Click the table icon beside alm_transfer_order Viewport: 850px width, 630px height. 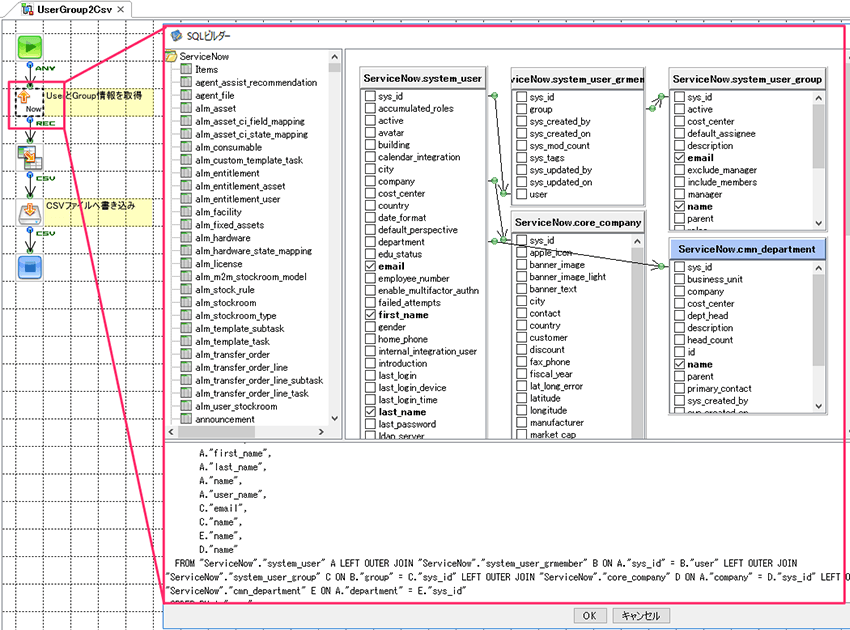(x=186, y=355)
